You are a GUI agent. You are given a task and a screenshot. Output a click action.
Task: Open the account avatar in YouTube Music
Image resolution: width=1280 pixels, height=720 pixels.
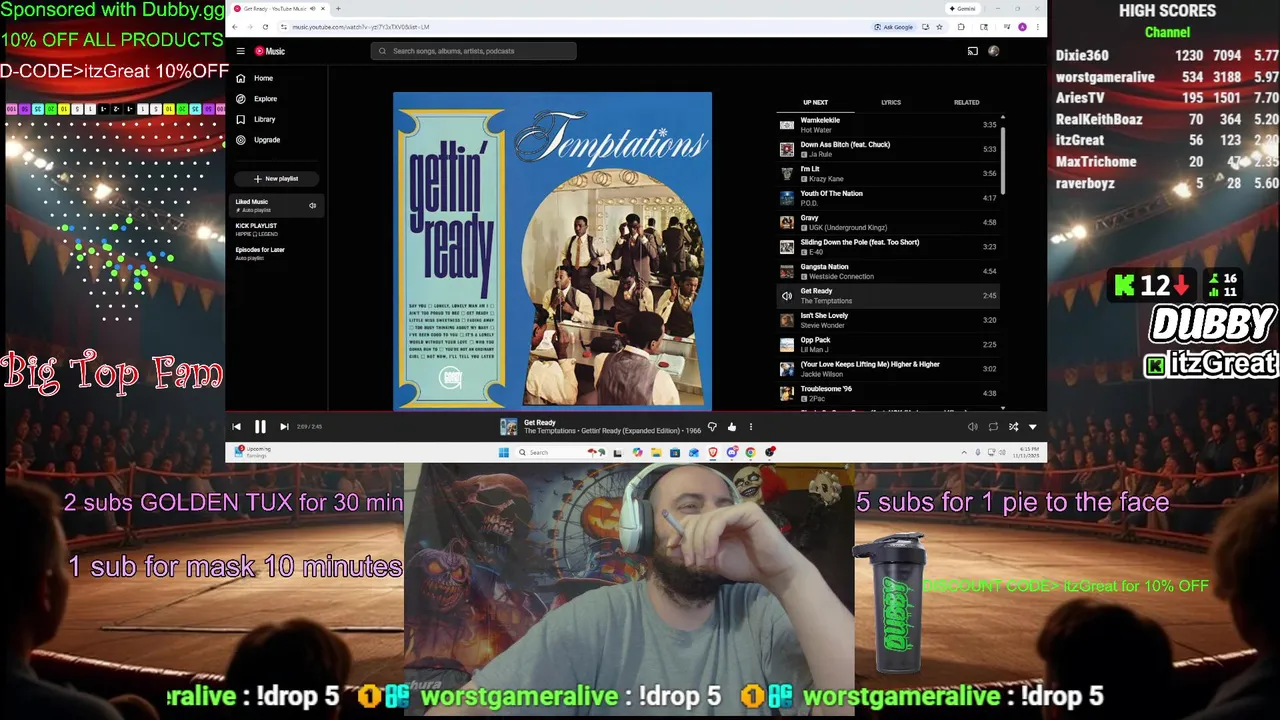click(x=994, y=51)
